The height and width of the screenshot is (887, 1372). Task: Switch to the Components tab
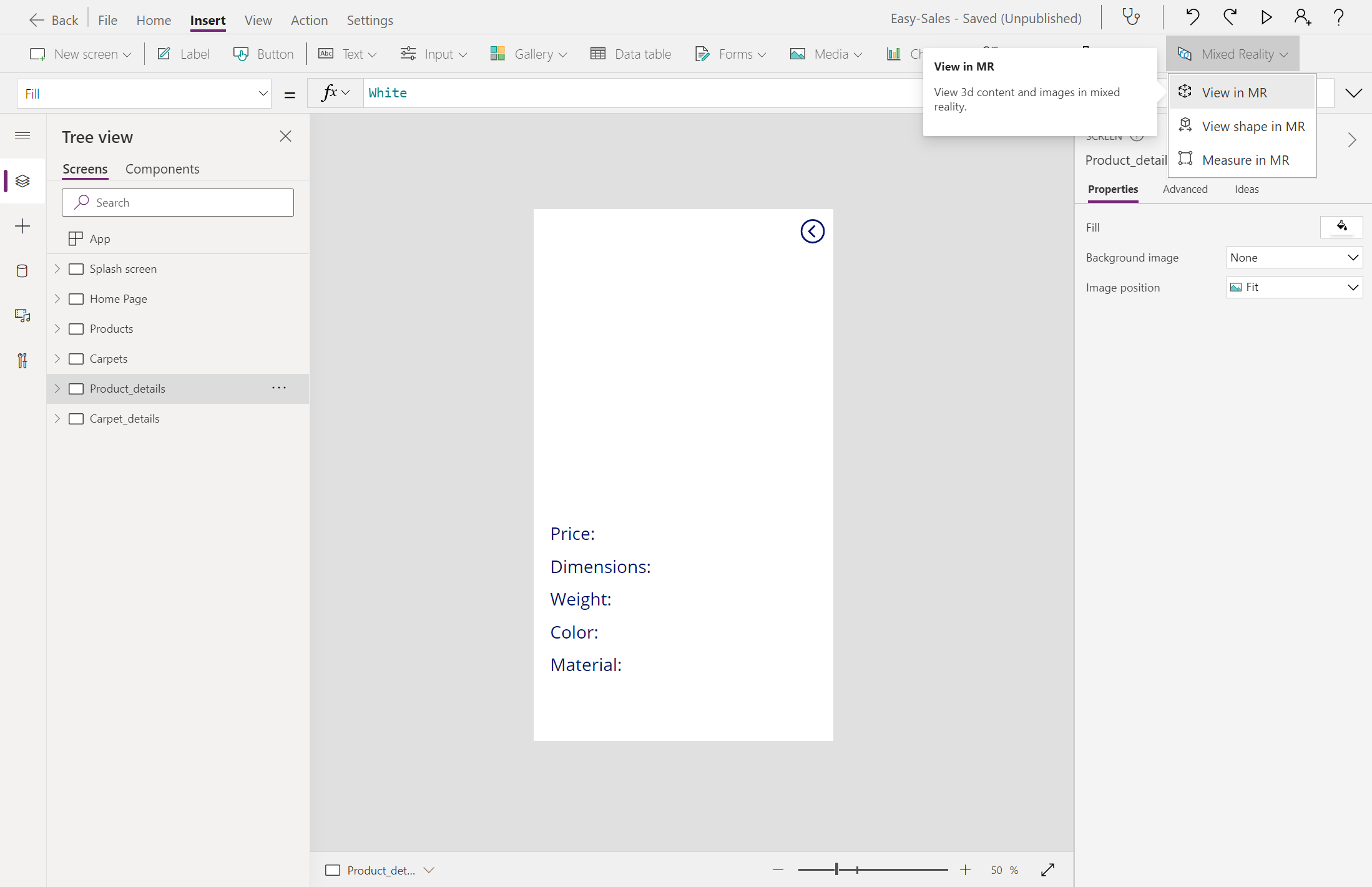point(162,169)
